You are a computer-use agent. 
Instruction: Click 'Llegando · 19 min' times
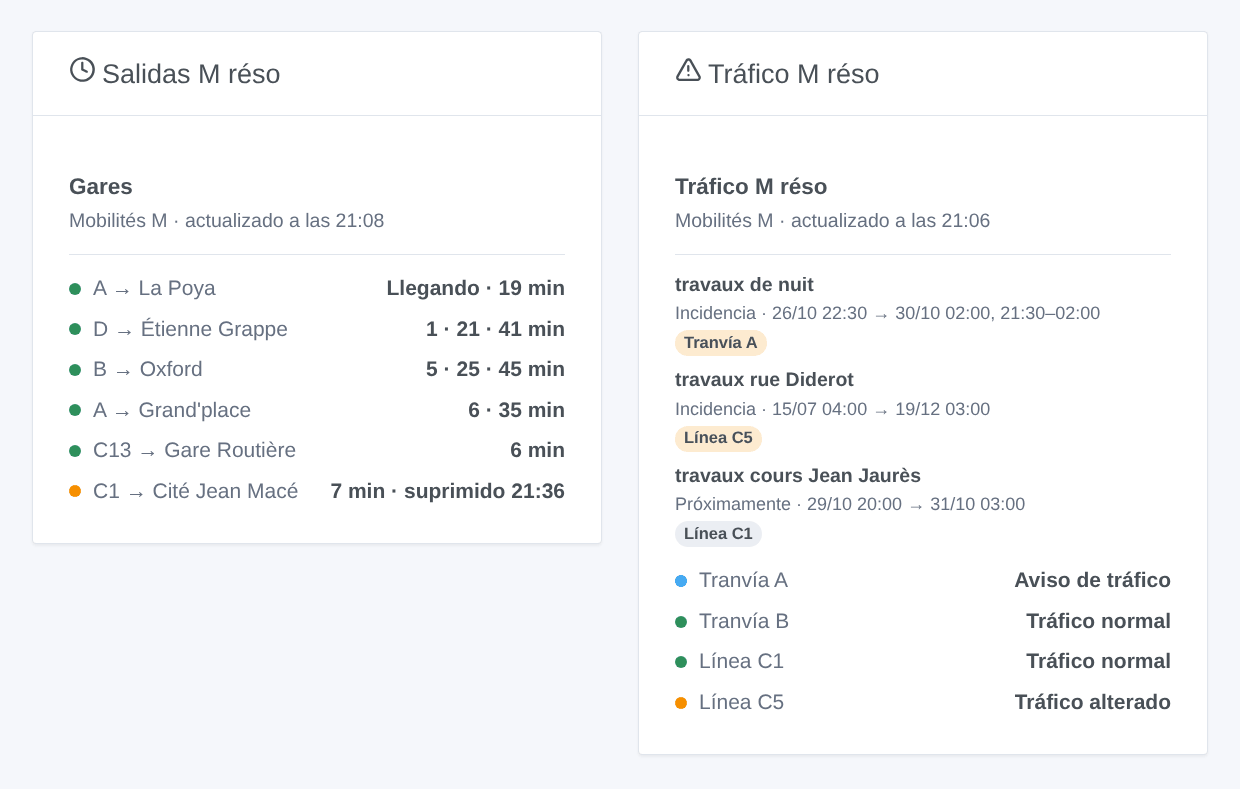click(x=476, y=289)
